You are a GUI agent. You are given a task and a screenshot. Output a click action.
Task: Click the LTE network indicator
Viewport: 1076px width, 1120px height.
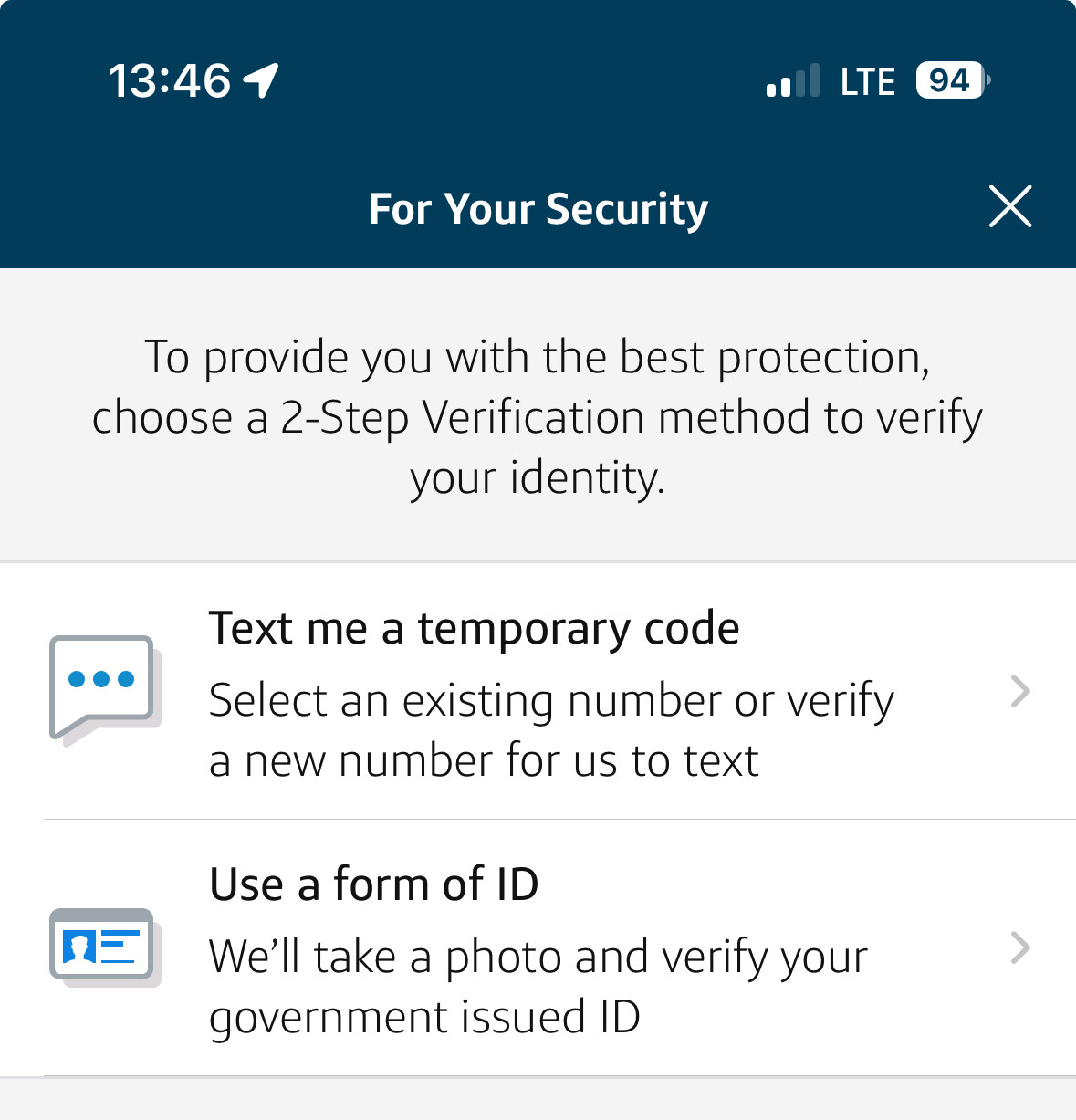tap(867, 82)
